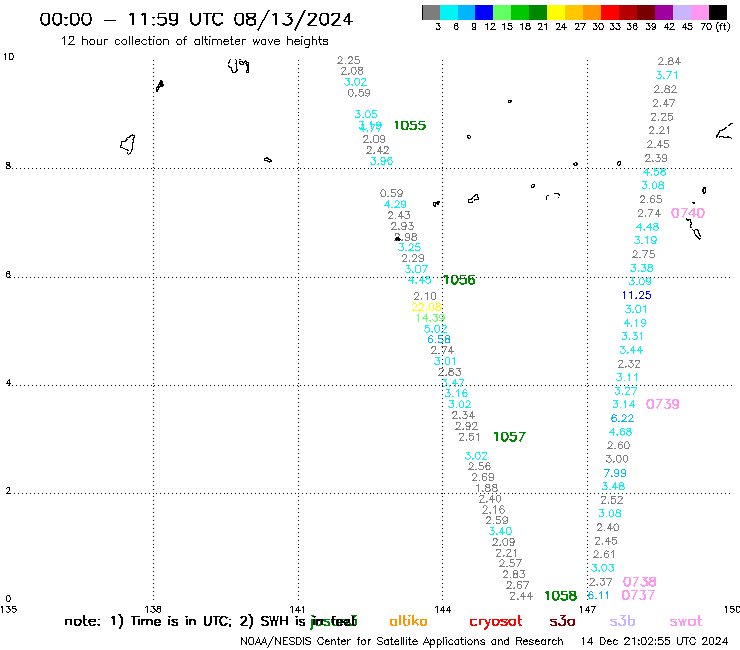Select the green 14.39 wave height value
The height and width of the screenshot is (650, 740).
(x=430, y=318)
